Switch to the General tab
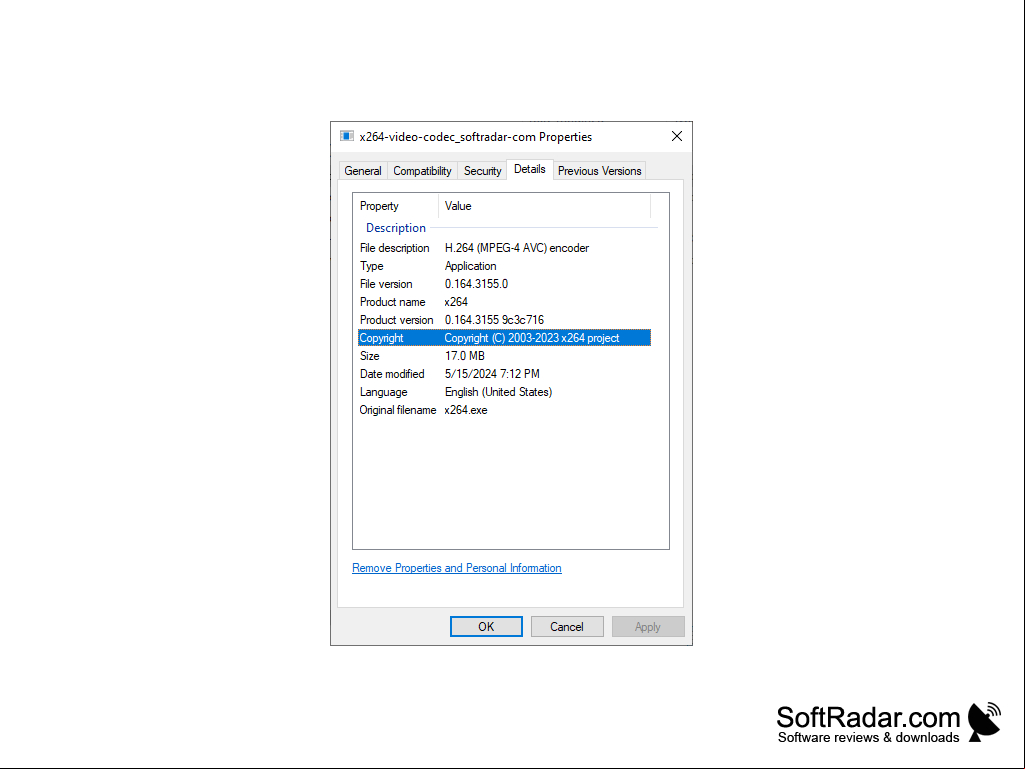 363,171
